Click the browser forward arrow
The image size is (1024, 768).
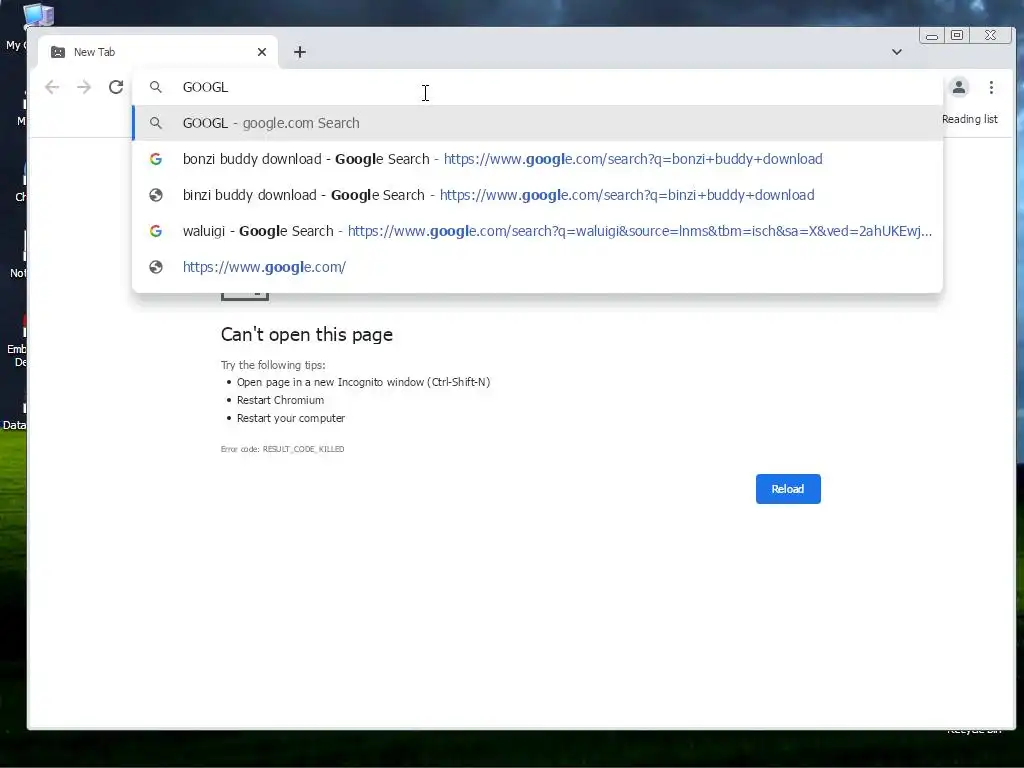pyautogui.click(x=84, y=87)
